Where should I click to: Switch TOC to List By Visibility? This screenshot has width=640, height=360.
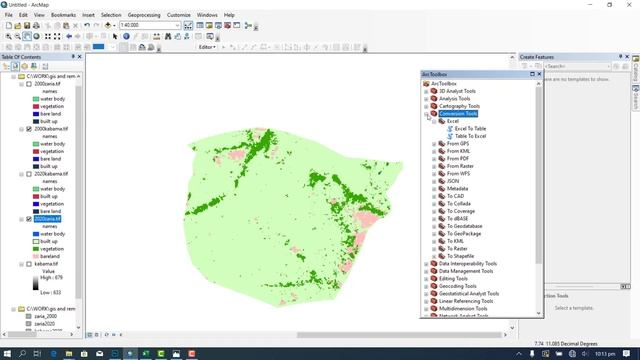point(24,67)
